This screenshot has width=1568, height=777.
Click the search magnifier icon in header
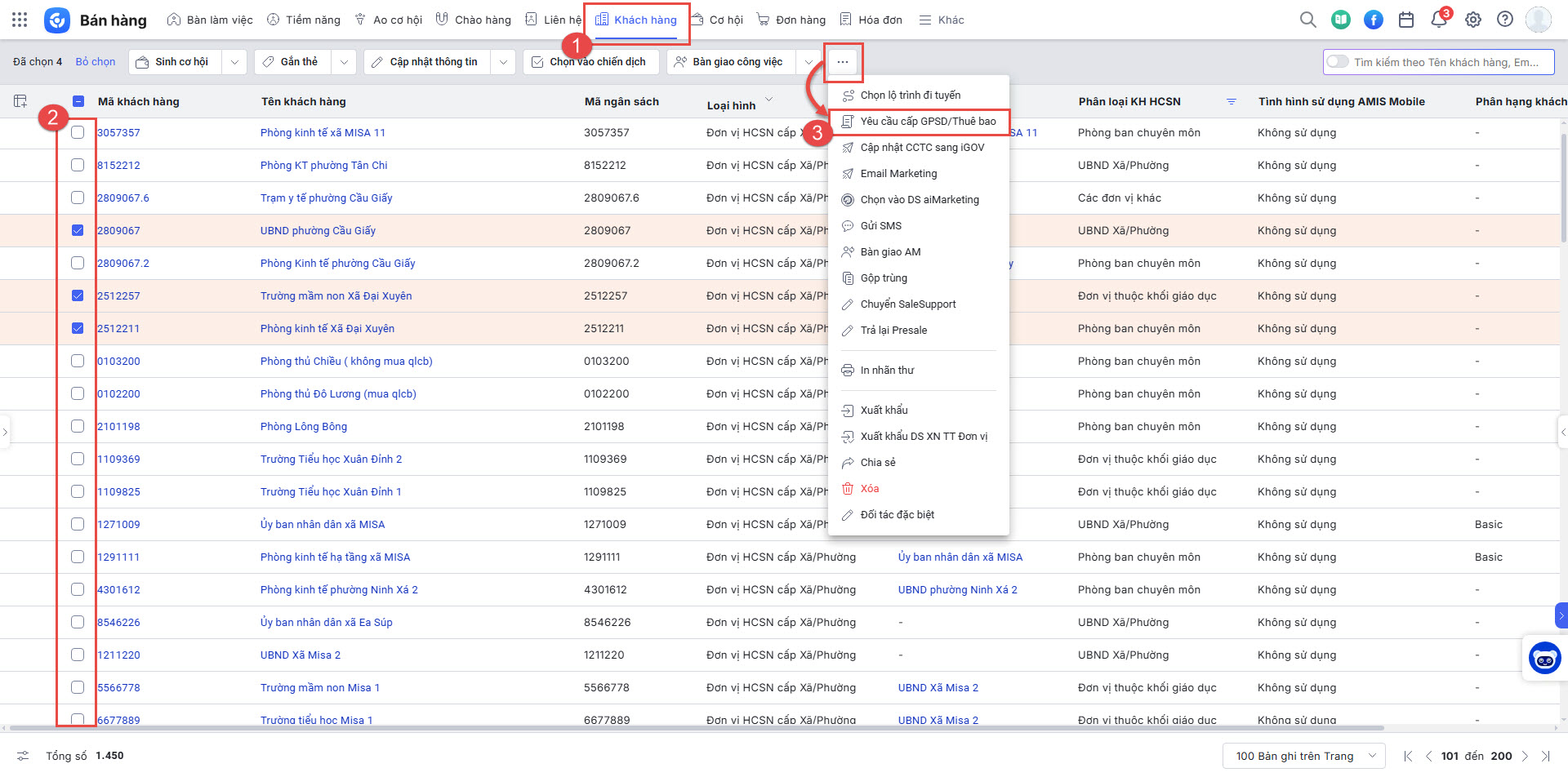1307,20
